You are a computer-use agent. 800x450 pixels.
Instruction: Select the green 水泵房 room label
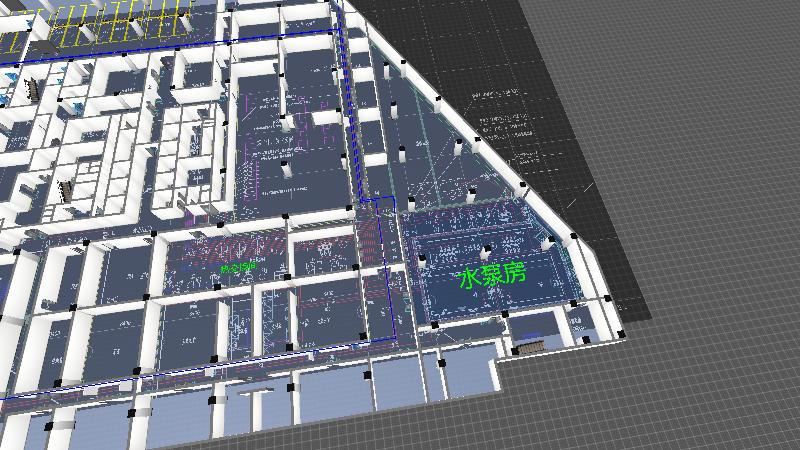pos(491,276)
